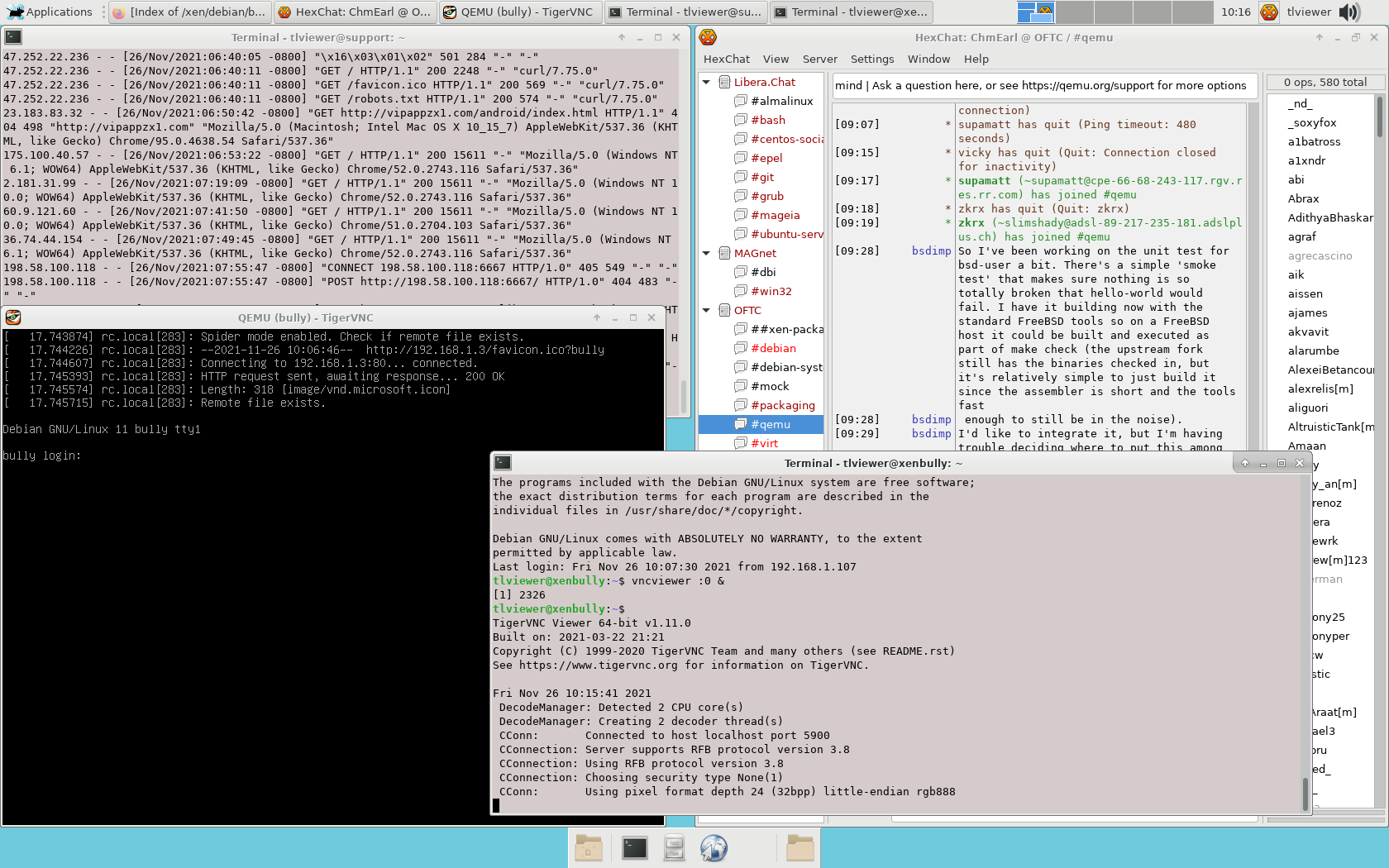Open the #almalinux channel
The width and height of the screenshot is (1389, 868).
(781, 101)
